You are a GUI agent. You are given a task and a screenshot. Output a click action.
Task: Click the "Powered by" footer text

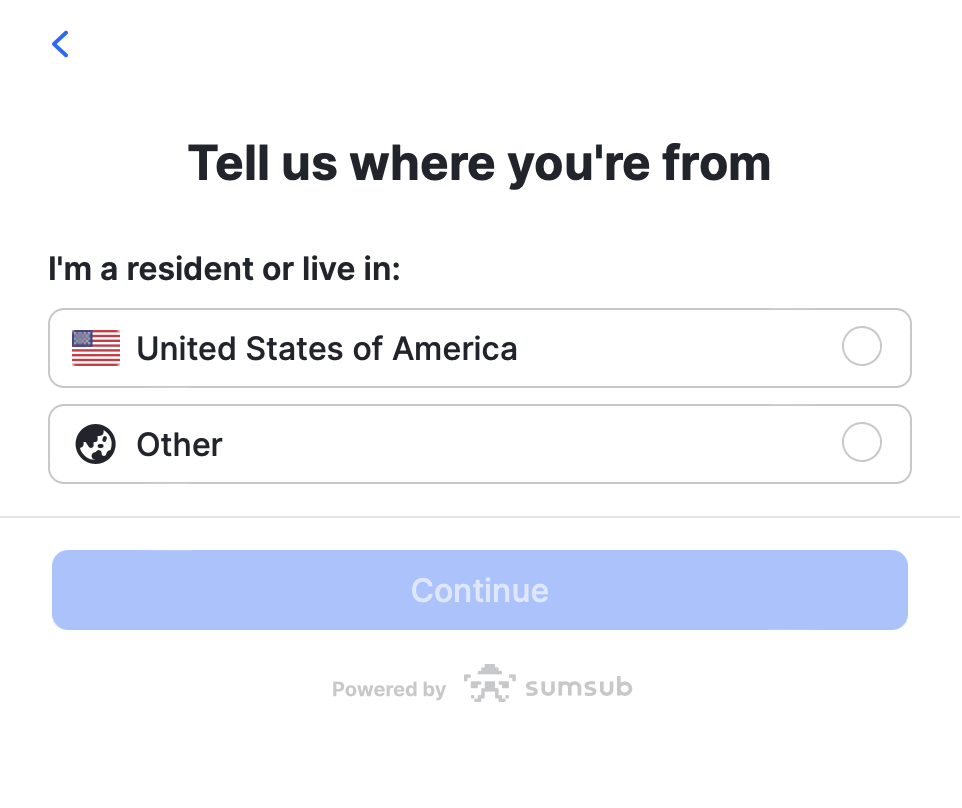(389, 689)
